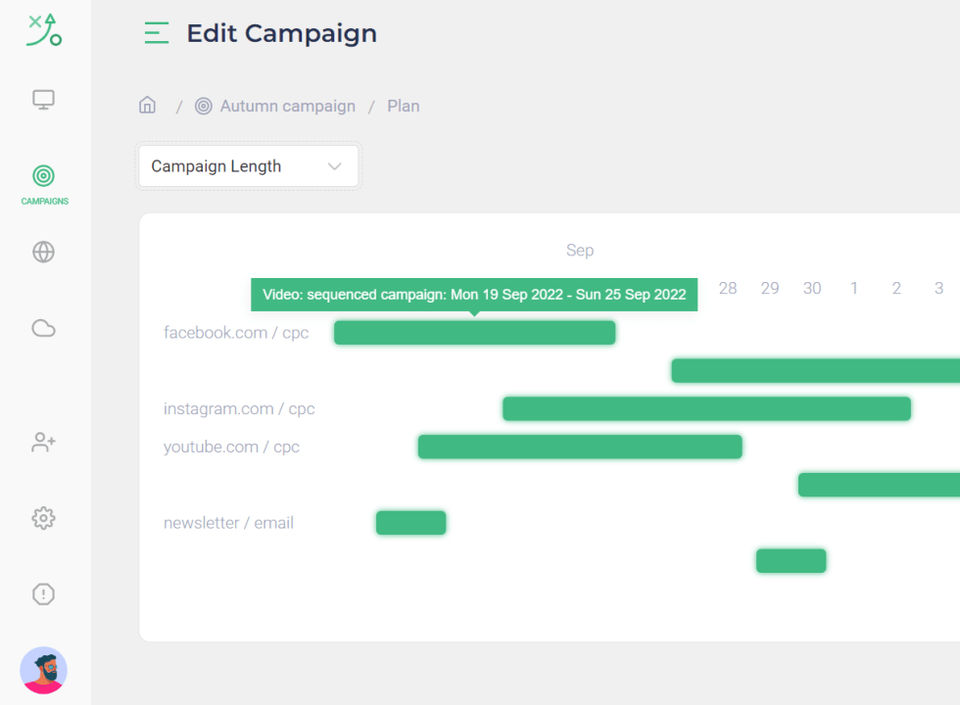Viewport: 960px width, 705px height.
Task: Go to home via breadcrumb house icon
Action: point(147,105)
